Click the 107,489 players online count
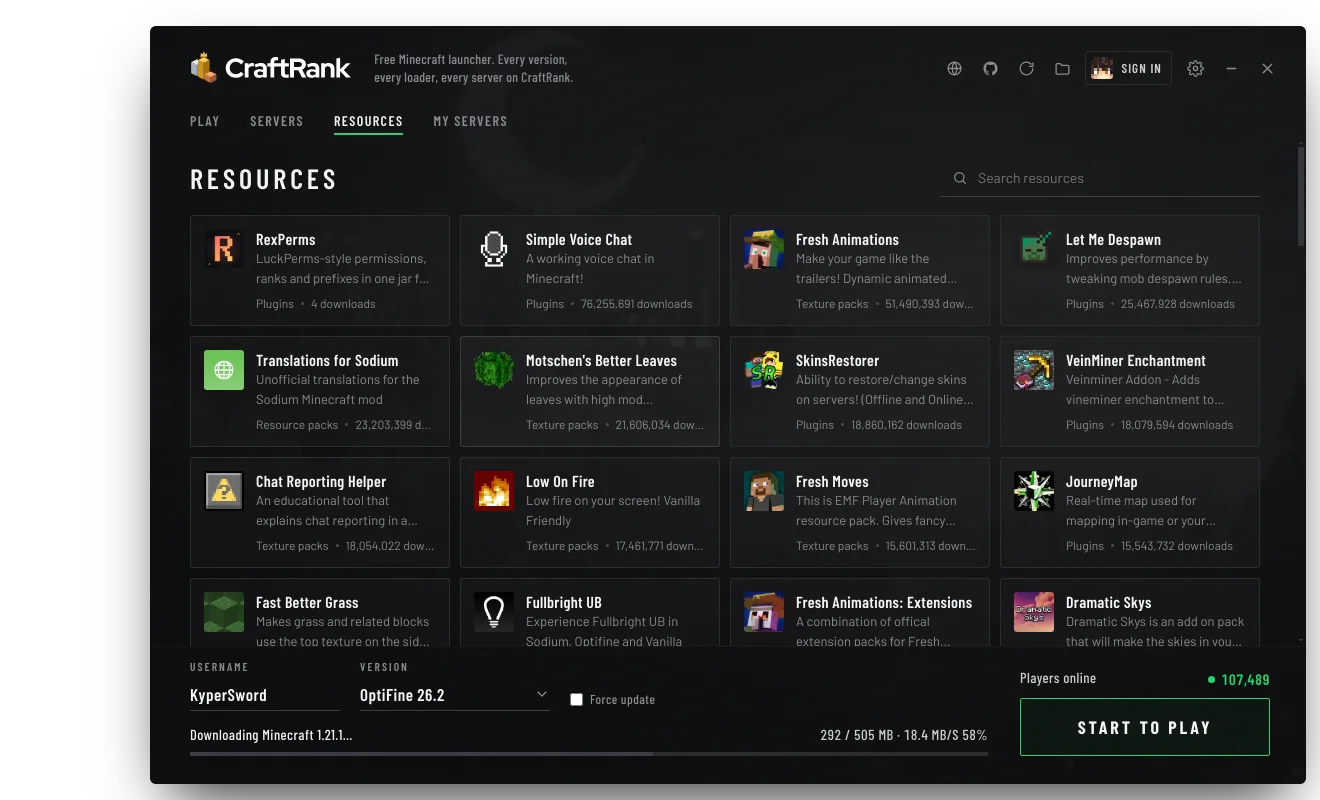 coord(1245,680)
